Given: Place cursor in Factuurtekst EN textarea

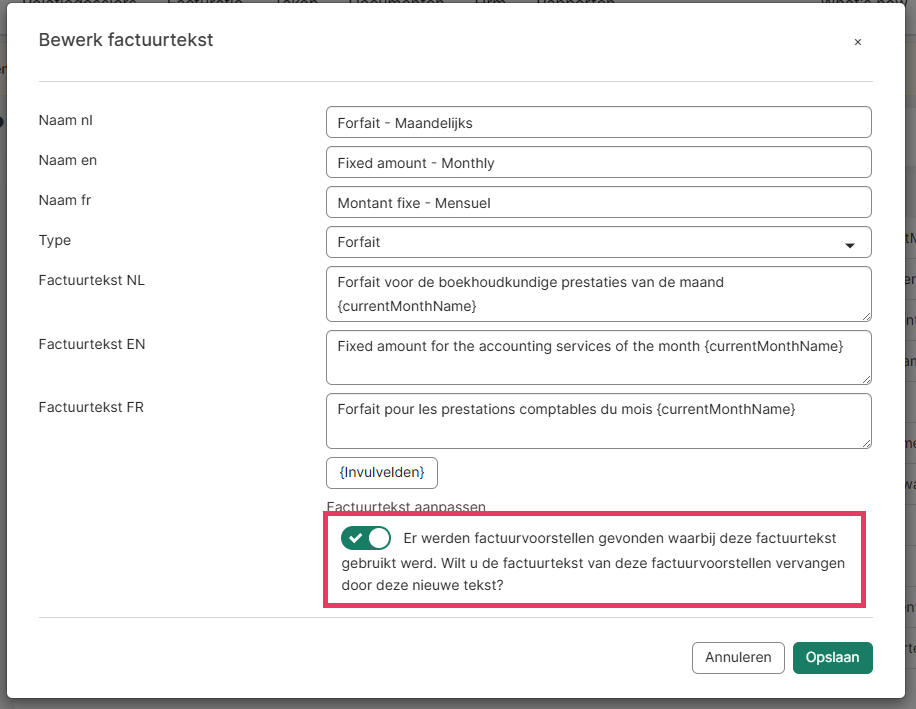Looking at the screenshot, I should click(598, 357).
